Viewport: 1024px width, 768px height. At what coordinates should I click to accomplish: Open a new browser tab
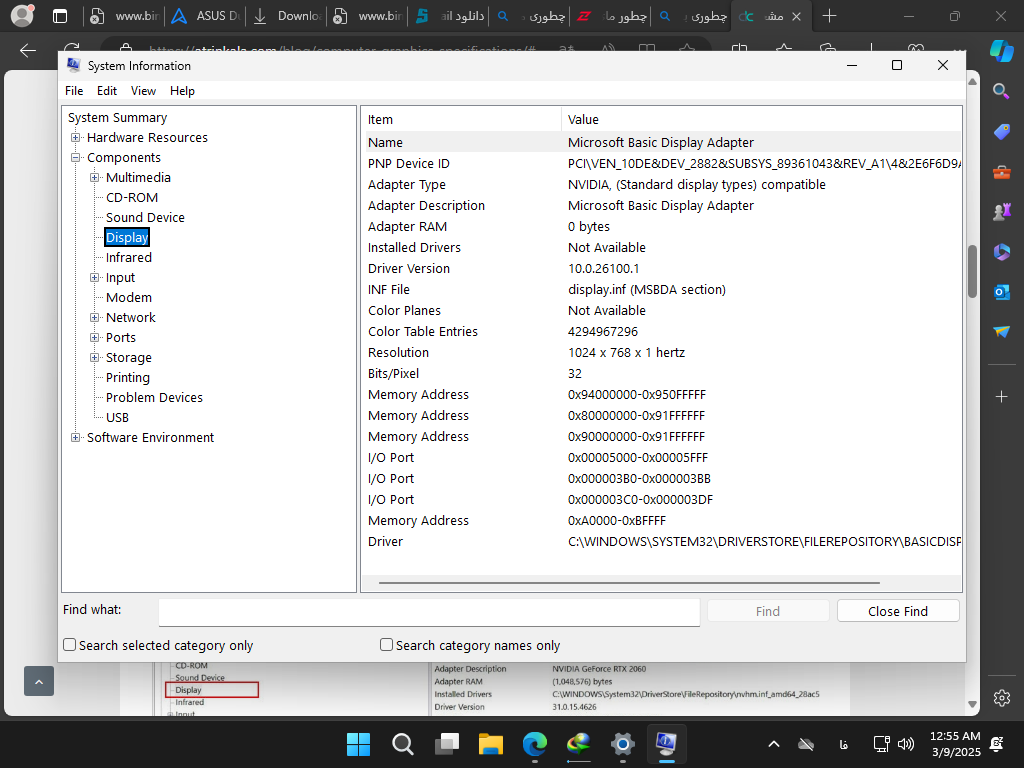tap(829, 16)
